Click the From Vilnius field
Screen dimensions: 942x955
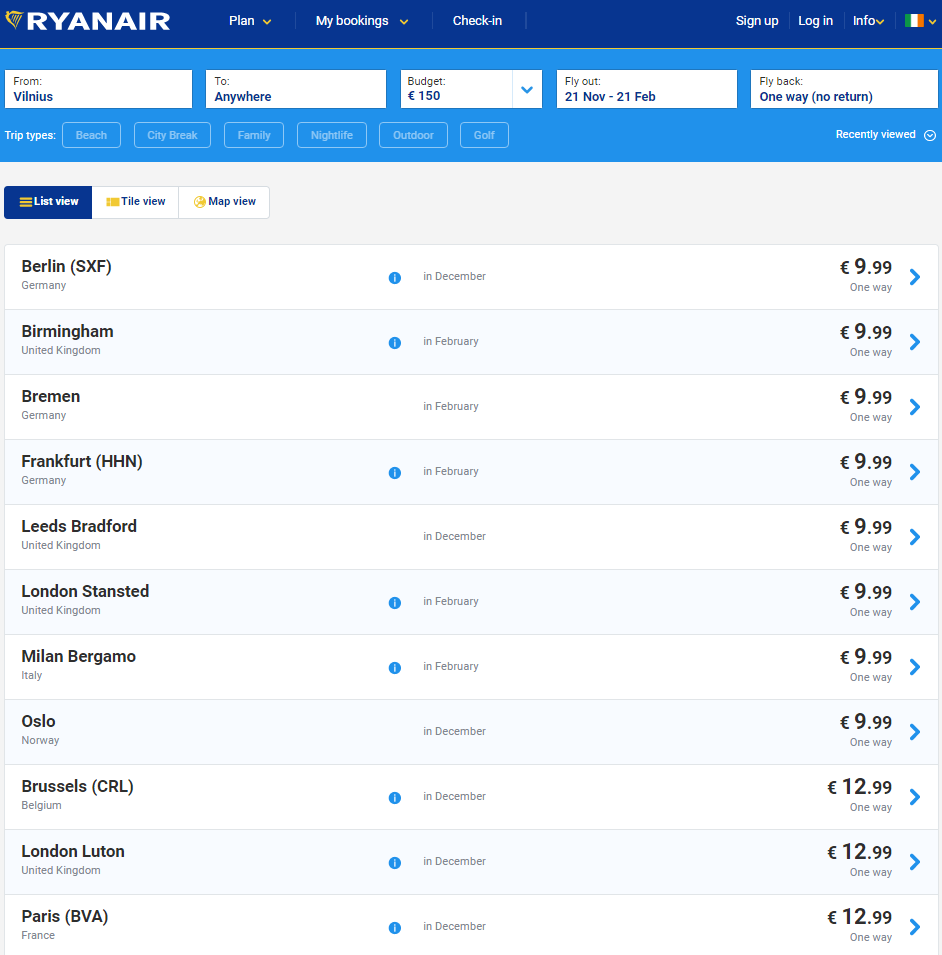pos(99,90)
